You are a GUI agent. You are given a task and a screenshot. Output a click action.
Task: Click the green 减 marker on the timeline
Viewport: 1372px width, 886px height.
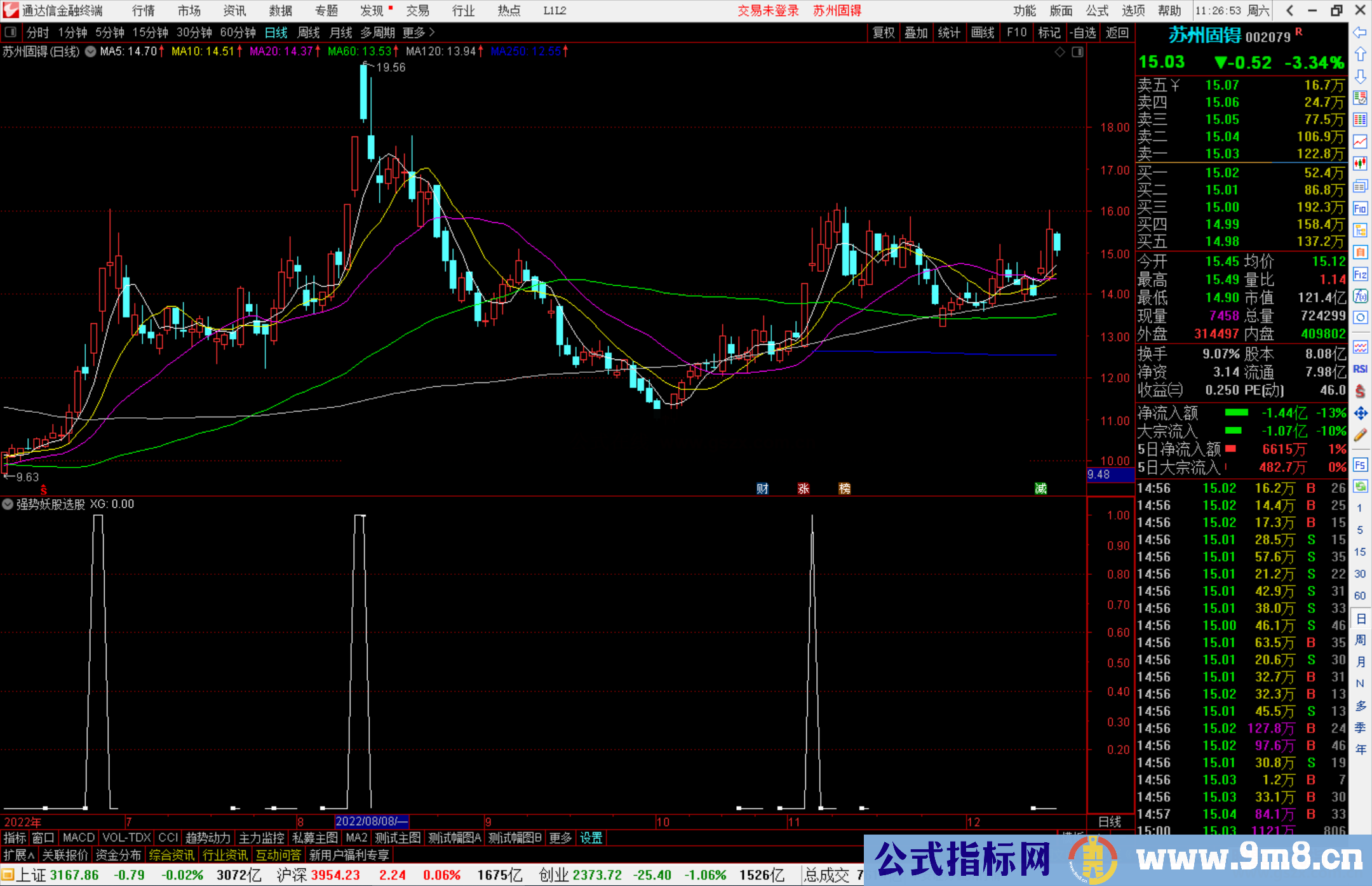coord(1040,488)
